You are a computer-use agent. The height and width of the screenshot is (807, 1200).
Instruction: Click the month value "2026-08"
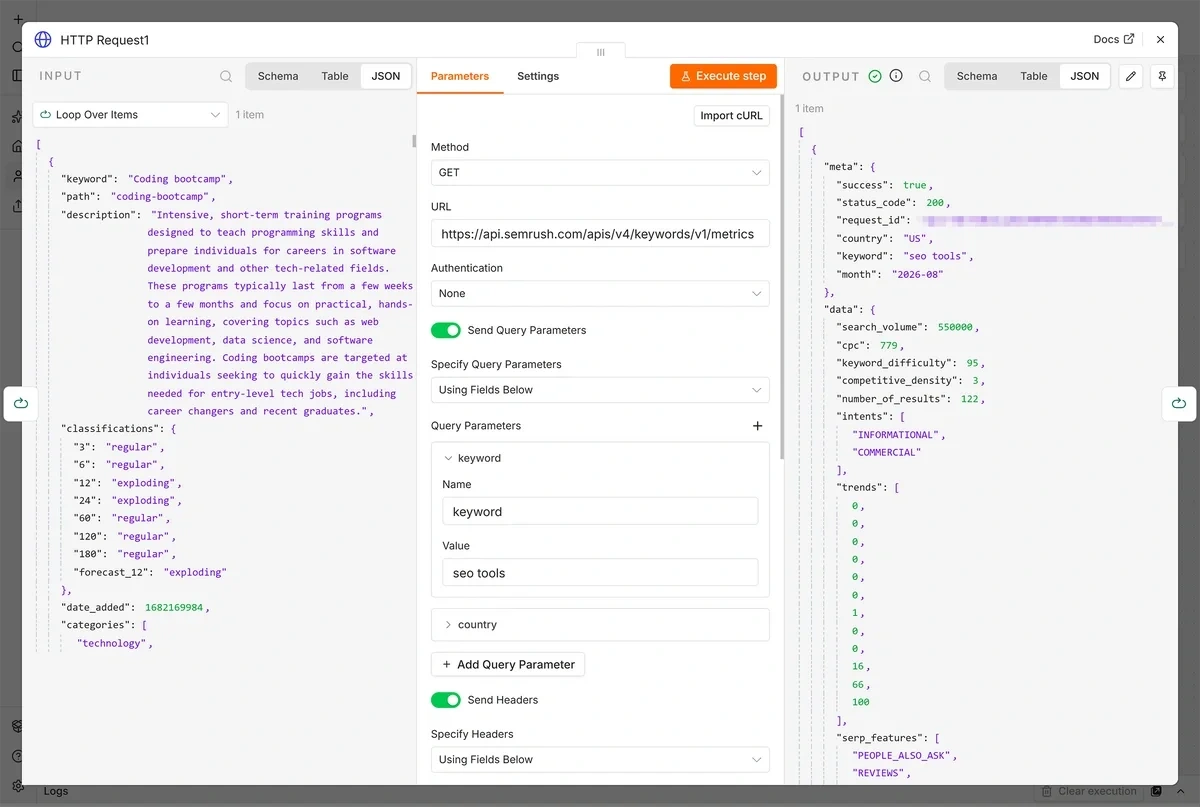[x=917, y=274]
